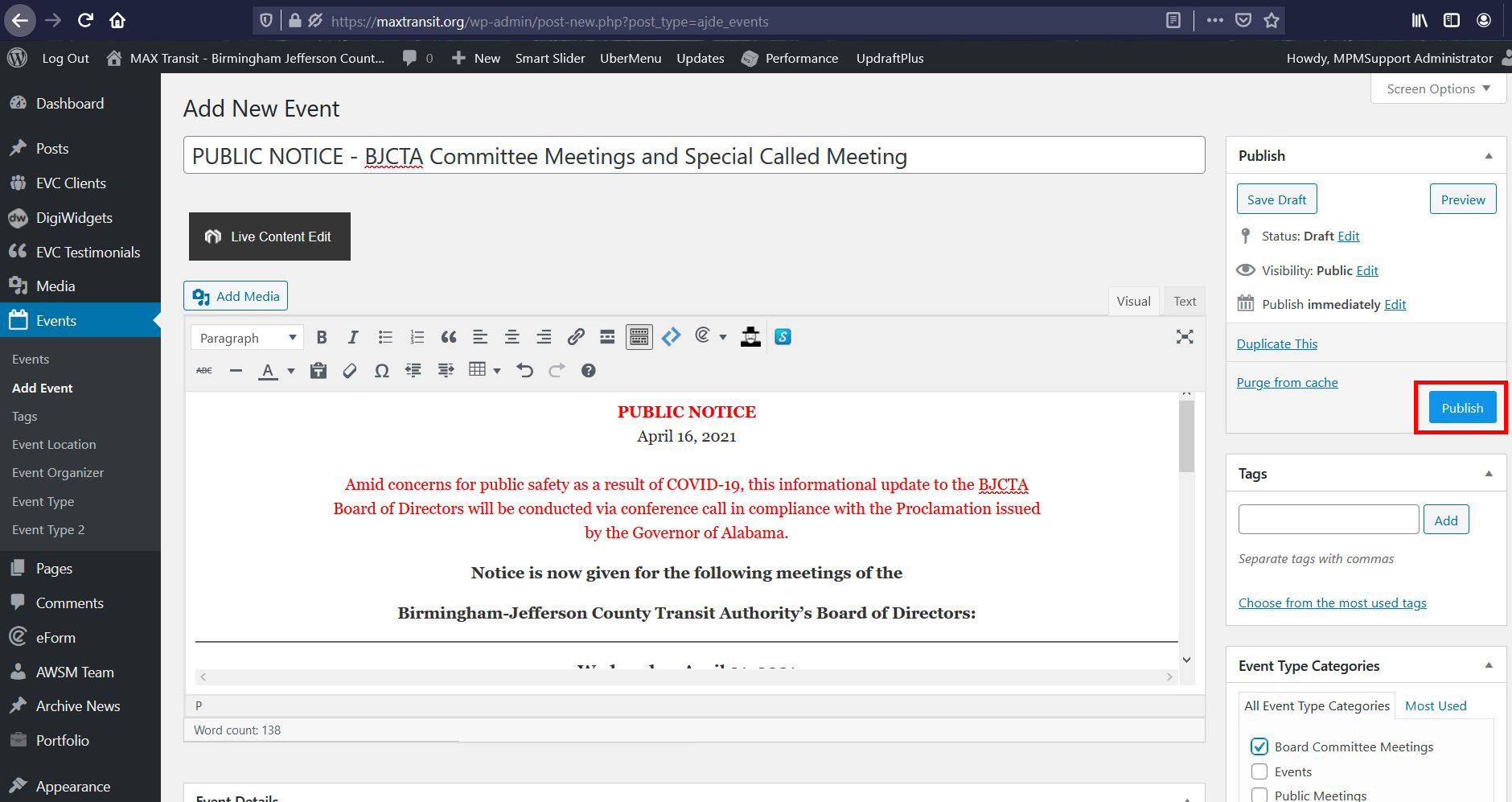Click Add tag button

pos(1446,520)
